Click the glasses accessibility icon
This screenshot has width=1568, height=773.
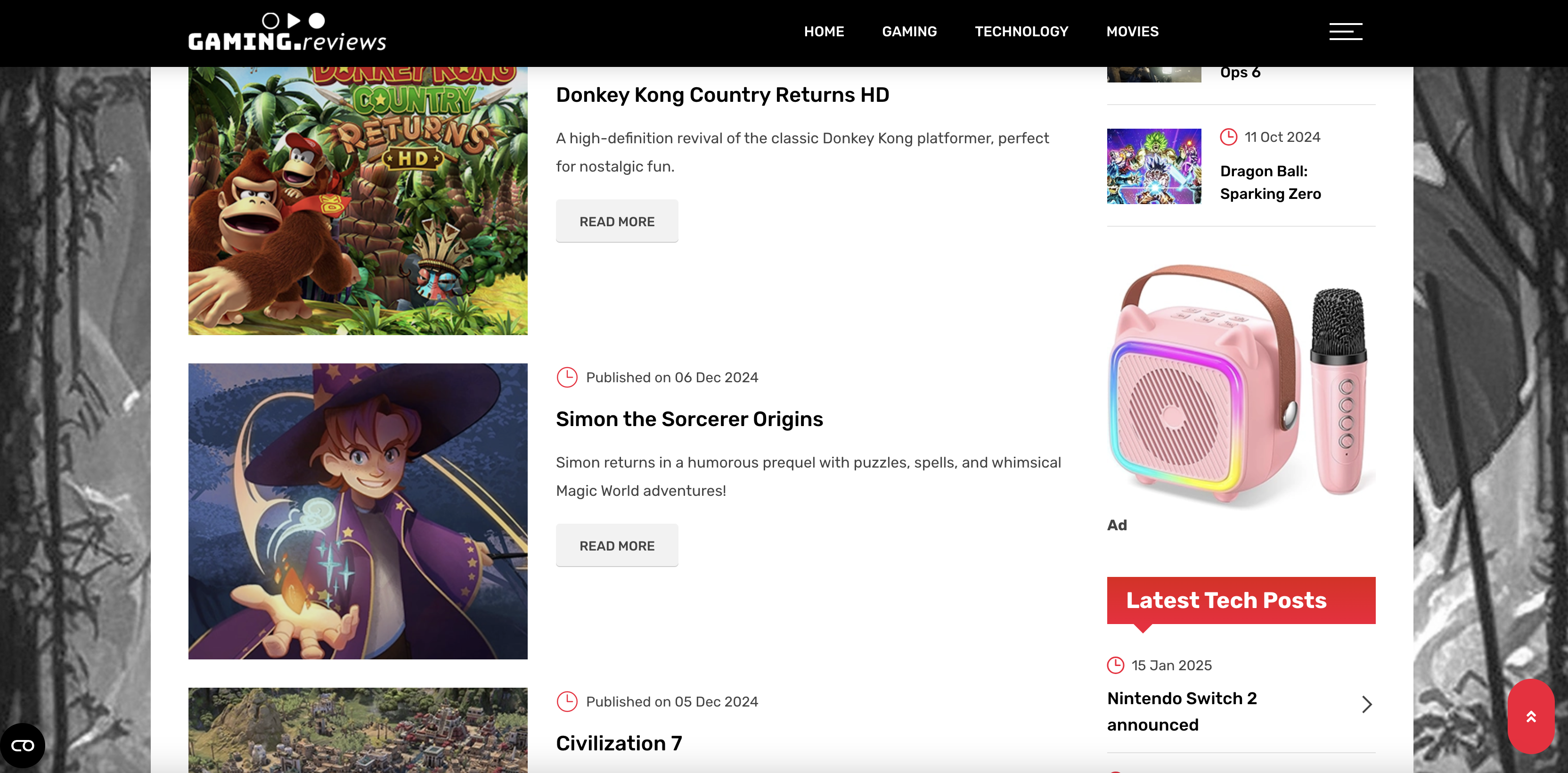click(23, 746)
